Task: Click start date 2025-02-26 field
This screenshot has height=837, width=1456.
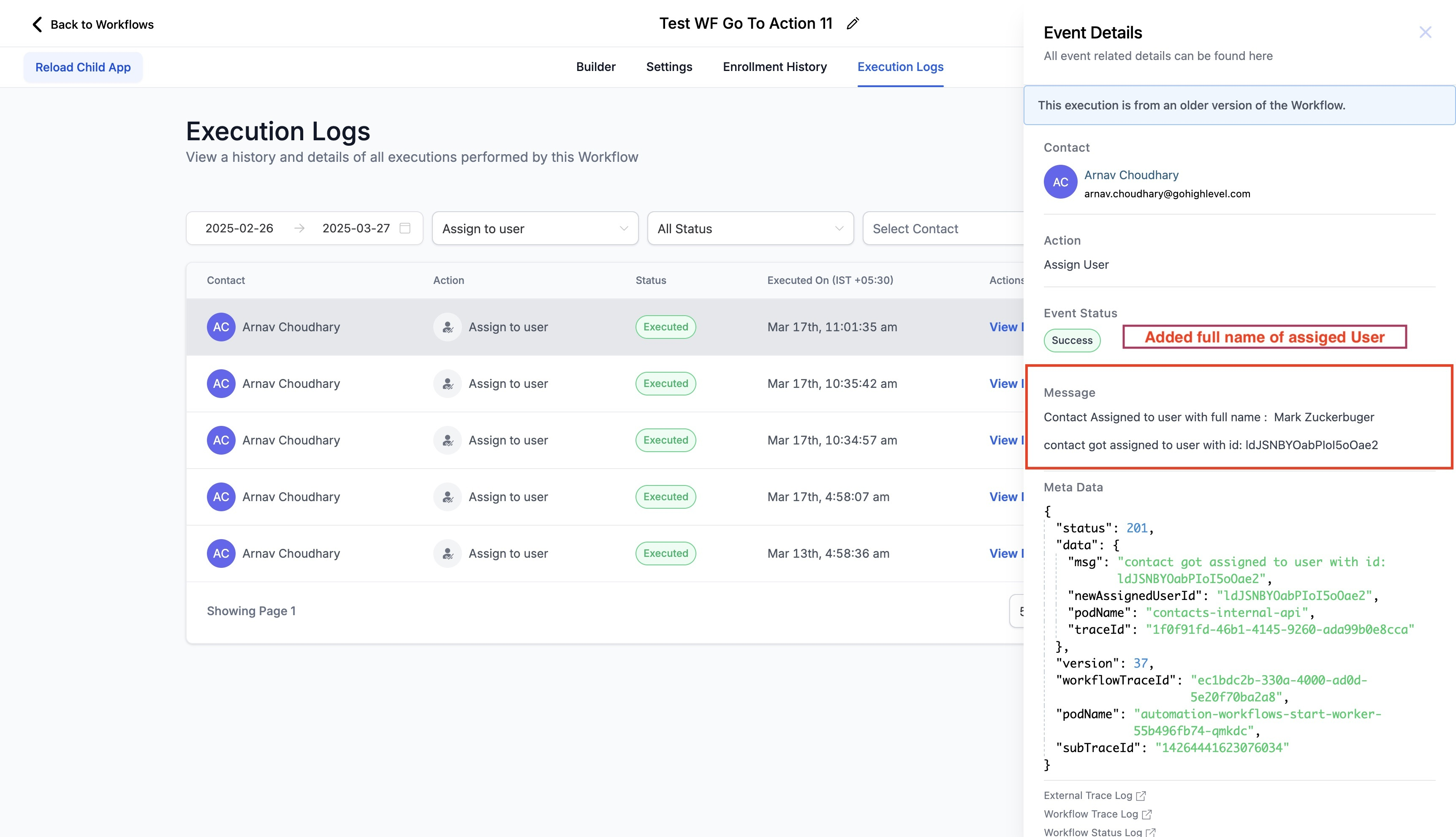Action: [239, 228]
